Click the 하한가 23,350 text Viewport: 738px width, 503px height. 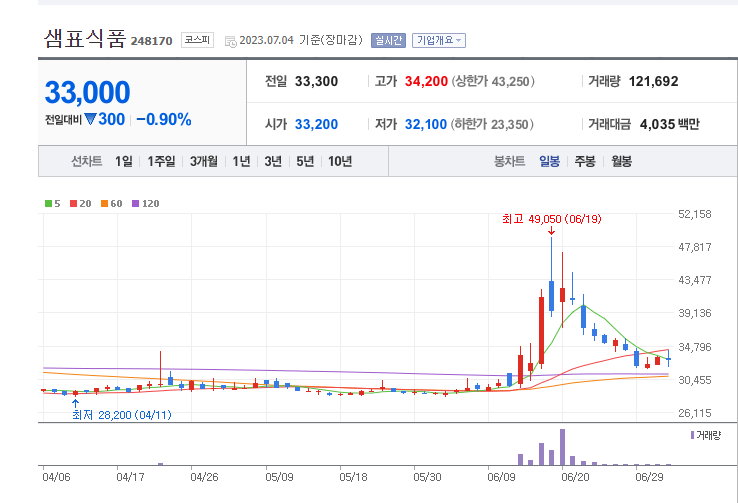(x=492, y=124)
